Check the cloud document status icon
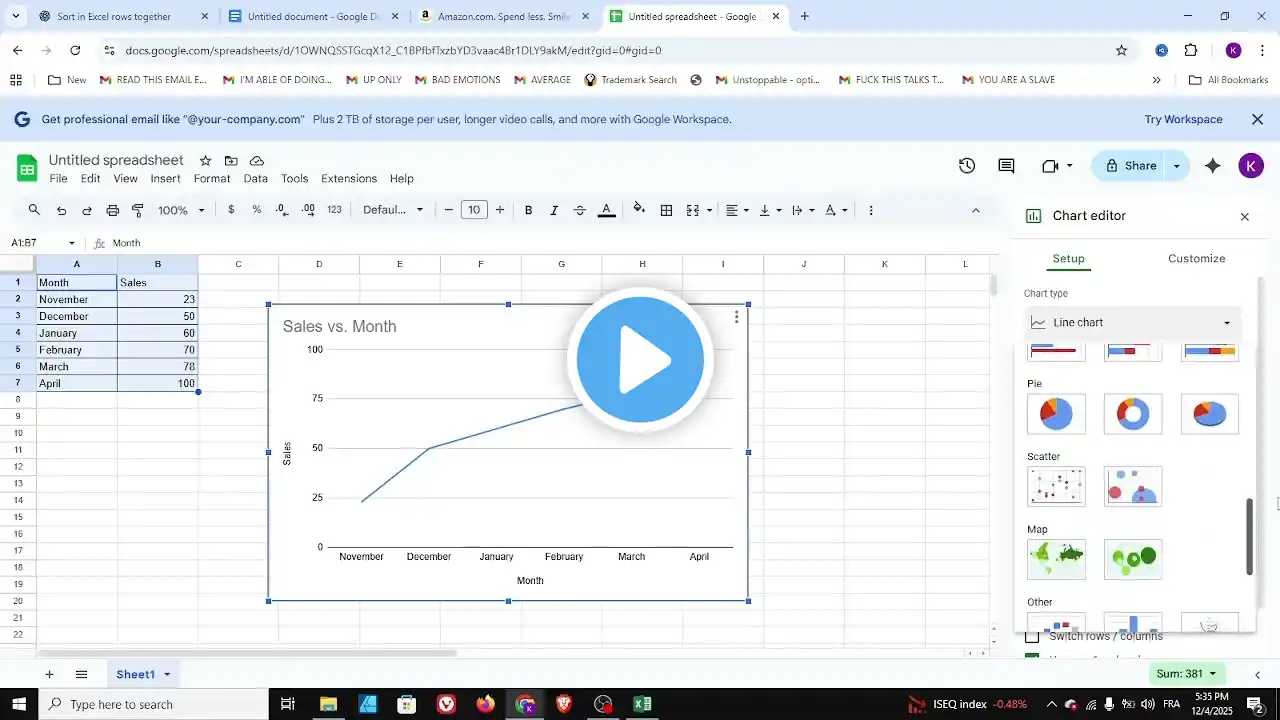Screen dimensions: 1280x720 click(x=257, y=161)
